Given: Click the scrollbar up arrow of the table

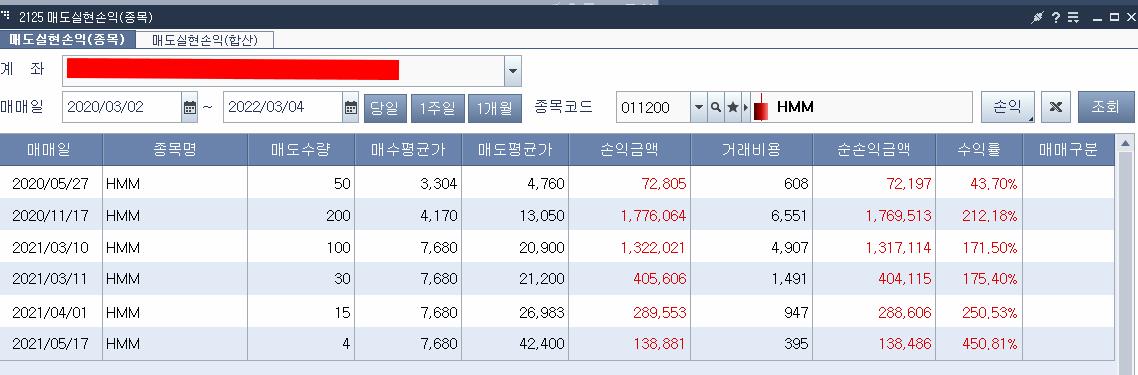Looking at the screenshot, I should click(x=1126, y=143).
